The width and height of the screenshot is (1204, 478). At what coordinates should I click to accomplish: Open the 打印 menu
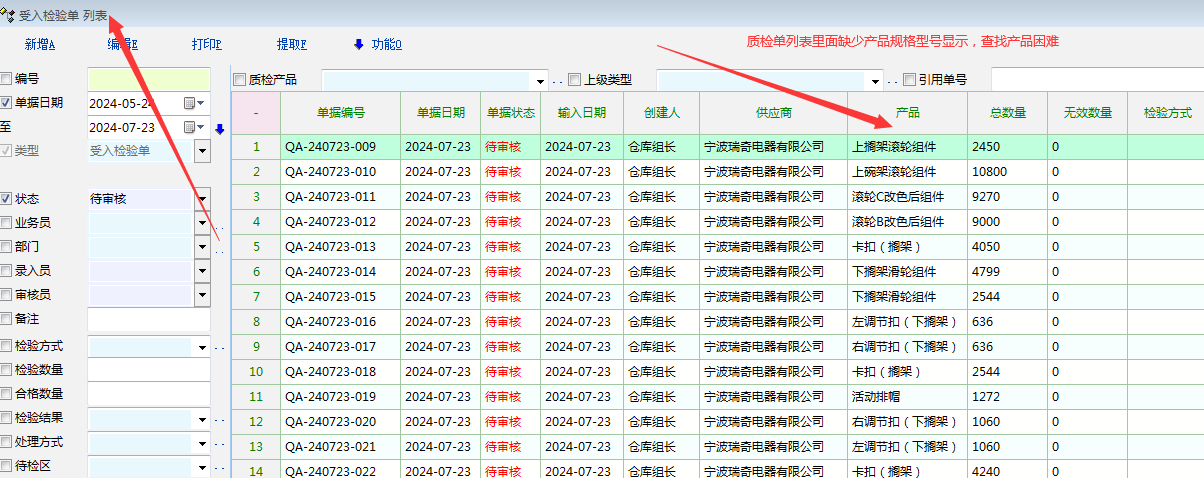coord(206,44)
